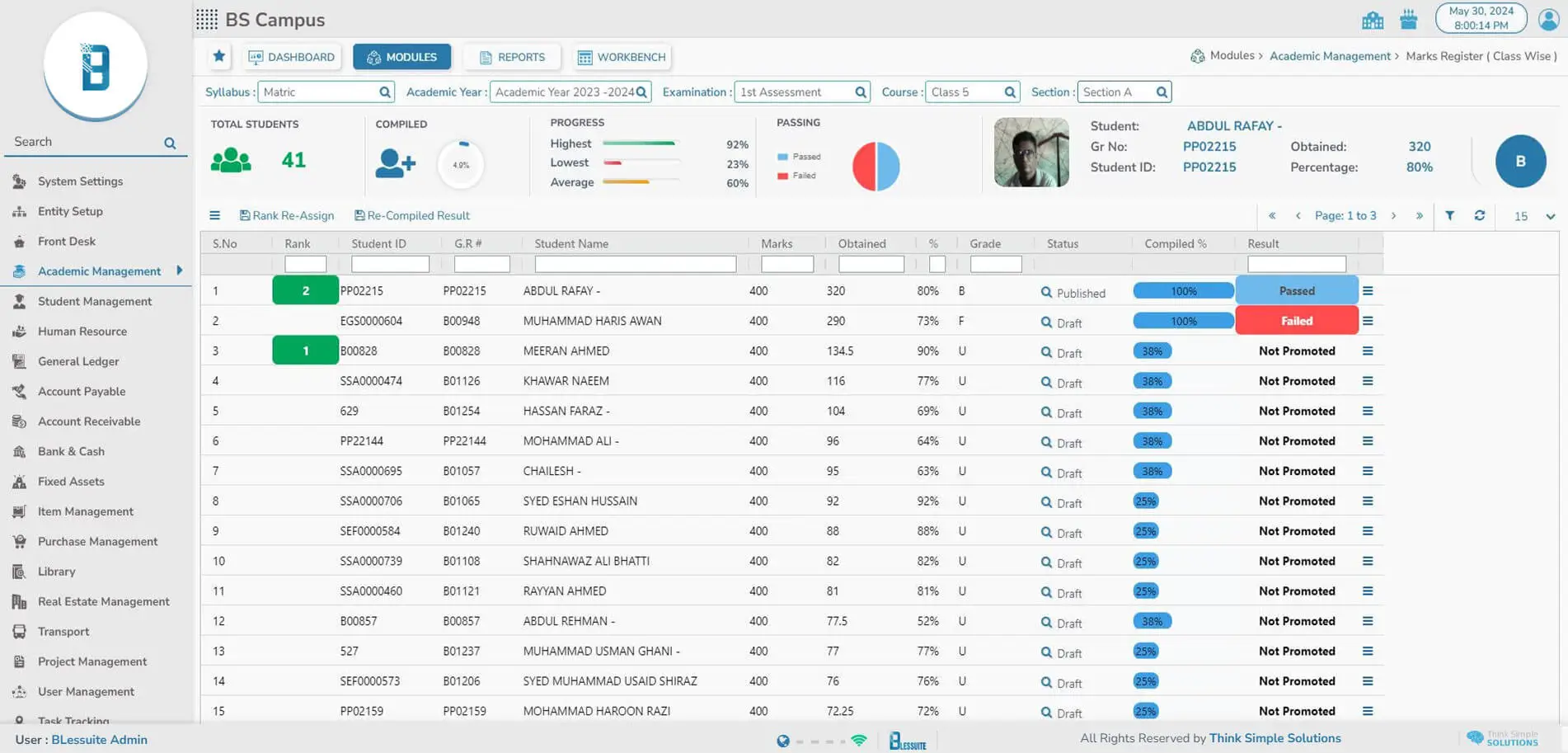This screenshot has width=1568, height=753.
Task: Open the Workbench tab
Action: [622, 57]
